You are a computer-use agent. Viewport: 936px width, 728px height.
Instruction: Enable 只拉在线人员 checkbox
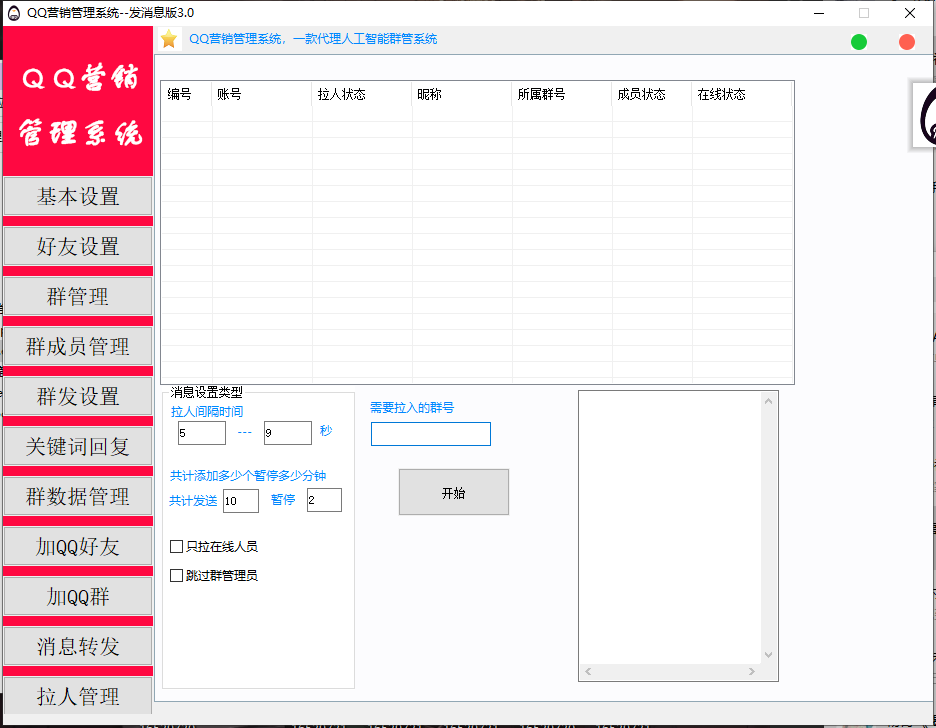pos(176,547)
